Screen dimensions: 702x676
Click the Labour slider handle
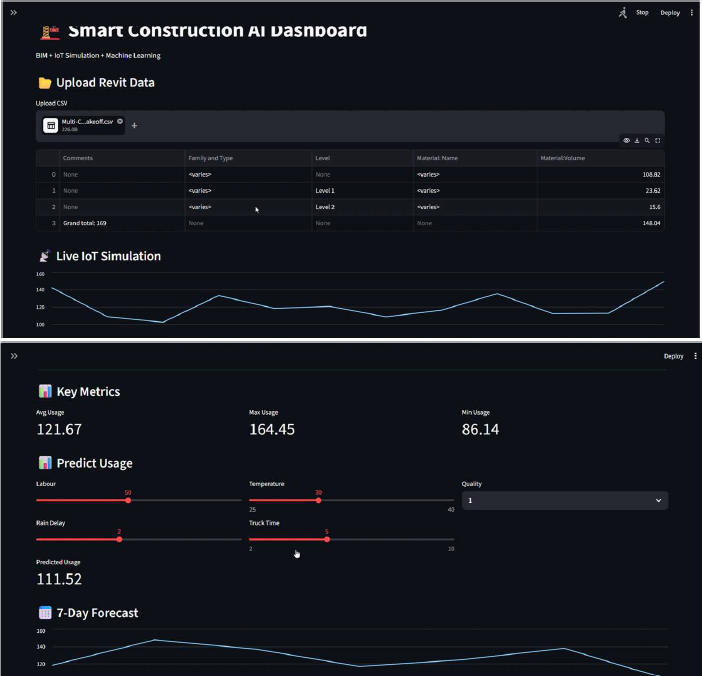(x=128, y=500)
